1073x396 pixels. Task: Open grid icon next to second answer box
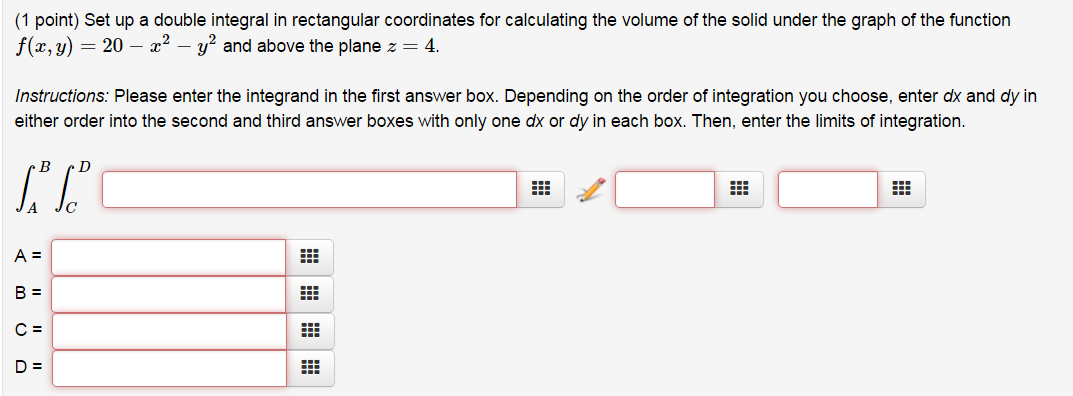pos(739,189)
